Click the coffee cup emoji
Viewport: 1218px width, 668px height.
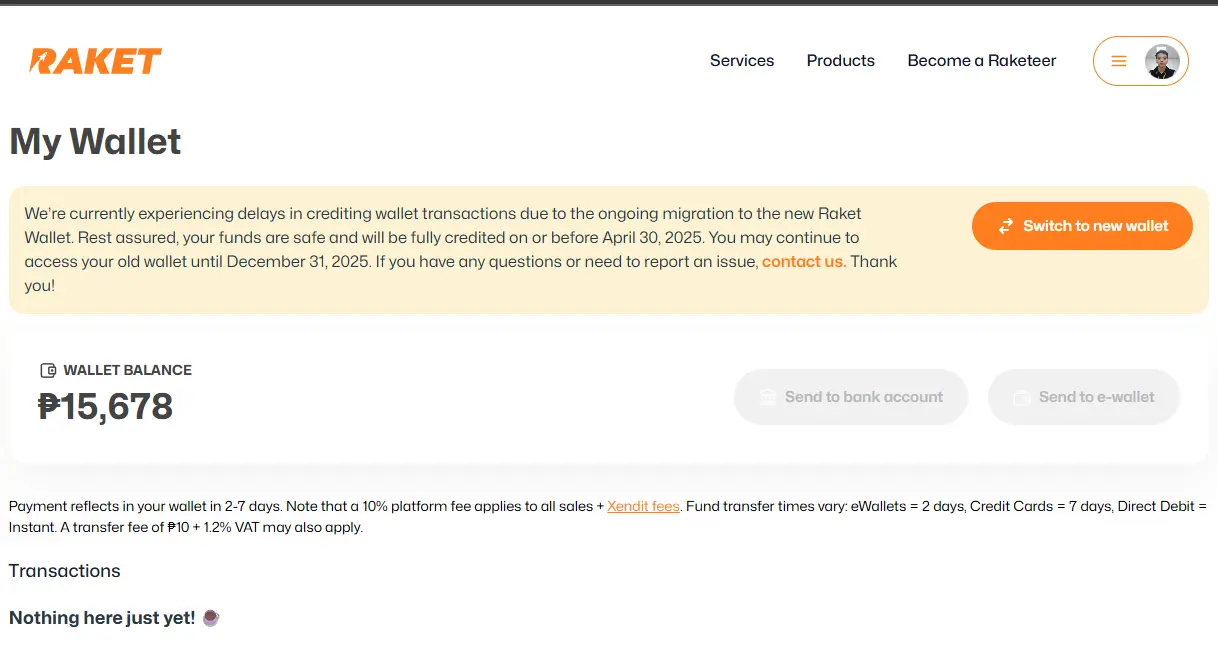210,618
